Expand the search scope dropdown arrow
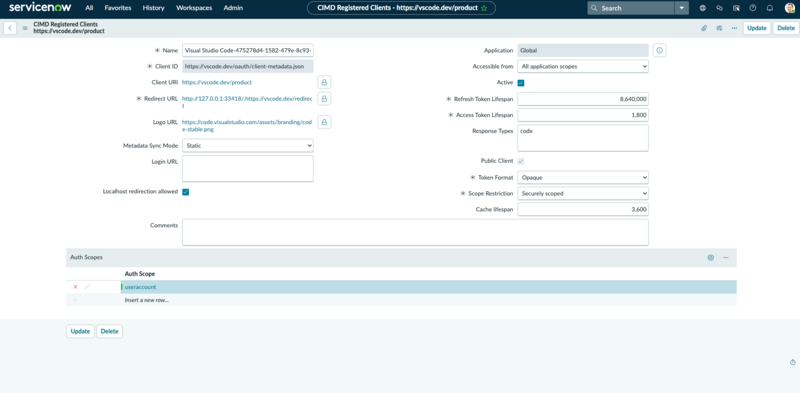 pyautogui.click(x=682, y=8)
